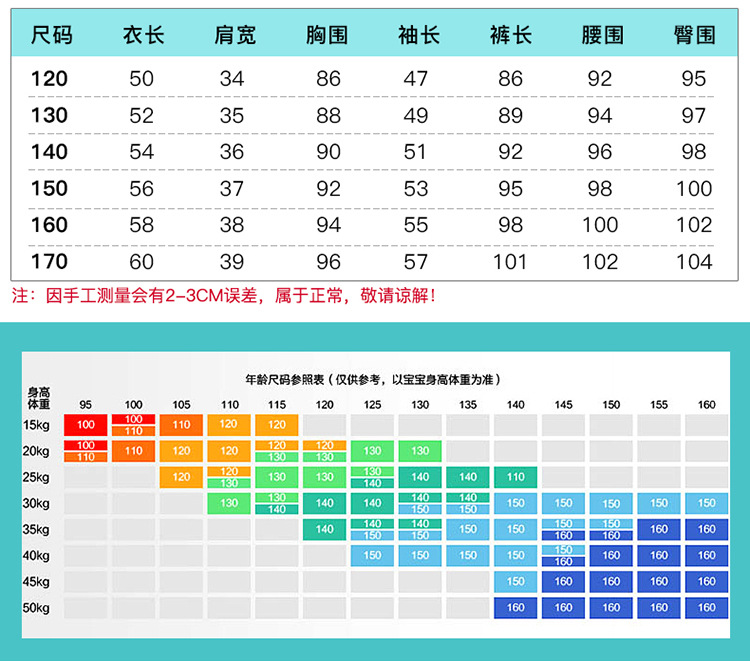The width and height of the screenshot is (750, 661).
Task: Click size 120 row label in size table
Action: 49,79
